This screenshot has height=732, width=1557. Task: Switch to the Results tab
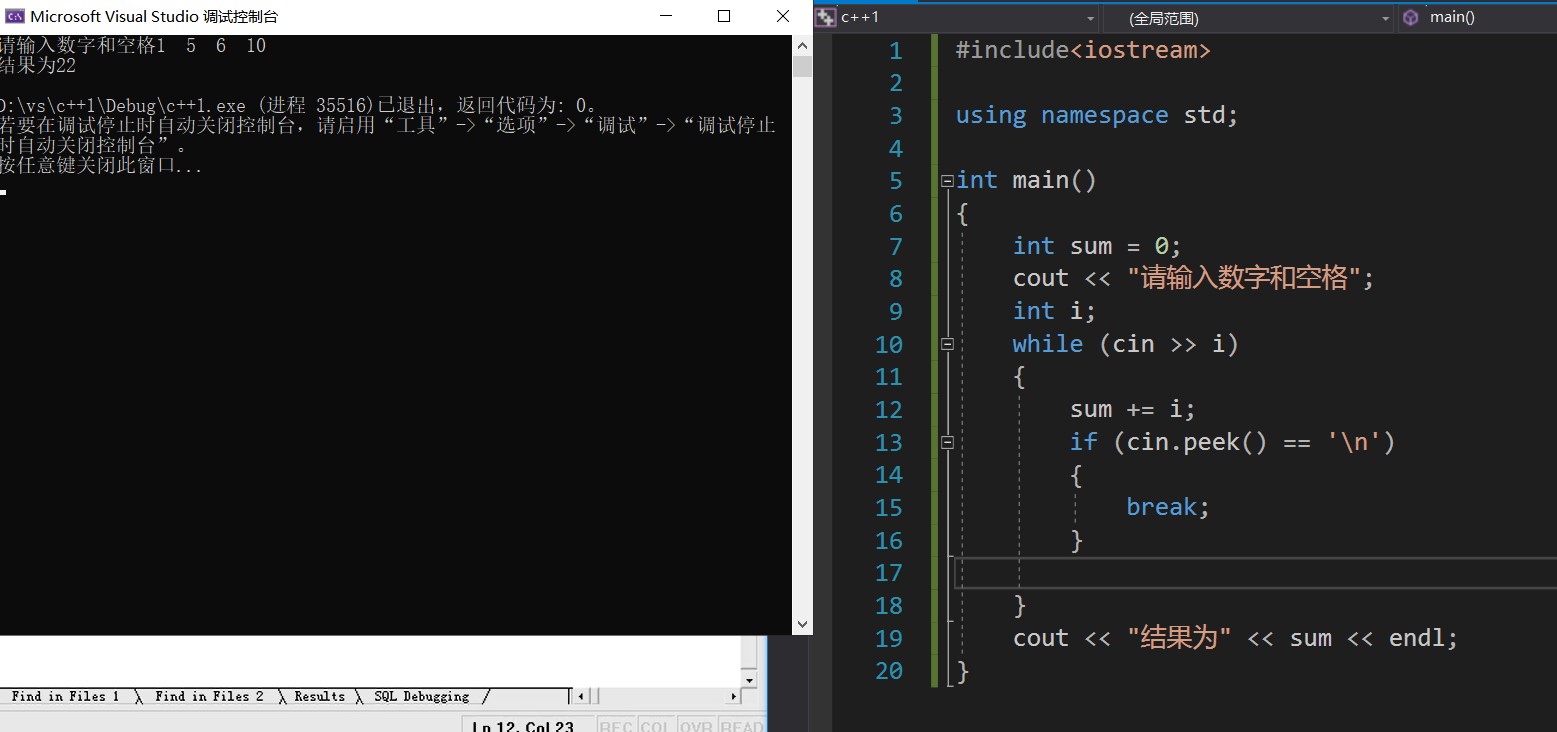[x=319, y=696]
